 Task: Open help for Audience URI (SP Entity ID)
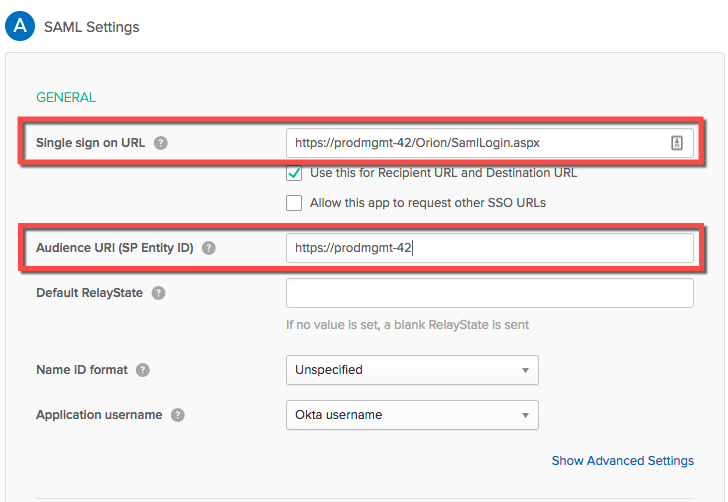209,248
